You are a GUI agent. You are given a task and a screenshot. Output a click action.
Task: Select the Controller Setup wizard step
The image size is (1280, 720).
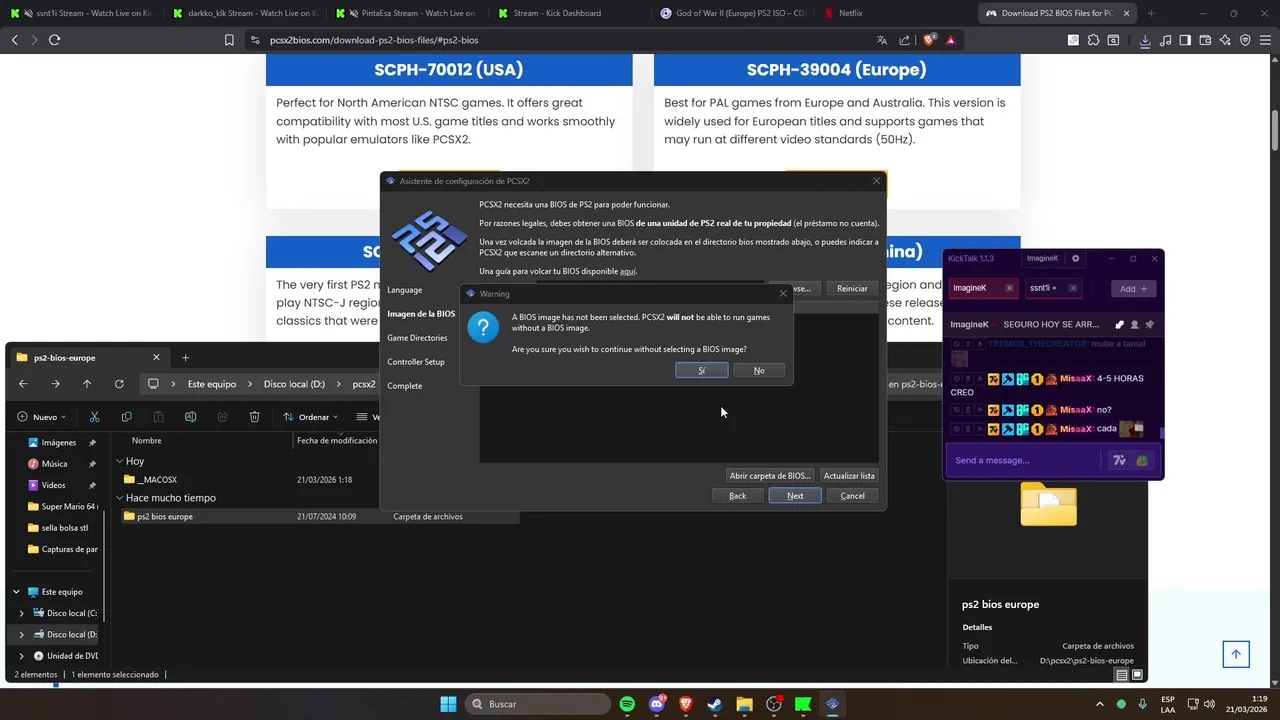(x=416, y=362)
